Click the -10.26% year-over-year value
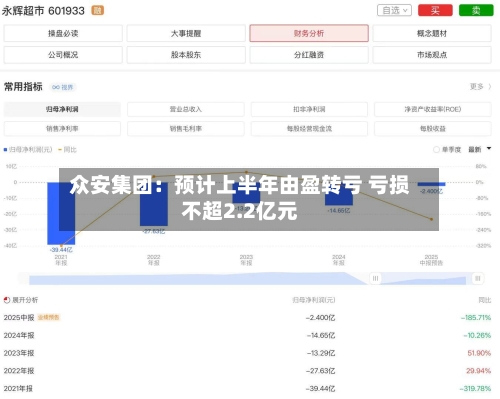Viewport: 500px width, 399px height. coord(477,335)
